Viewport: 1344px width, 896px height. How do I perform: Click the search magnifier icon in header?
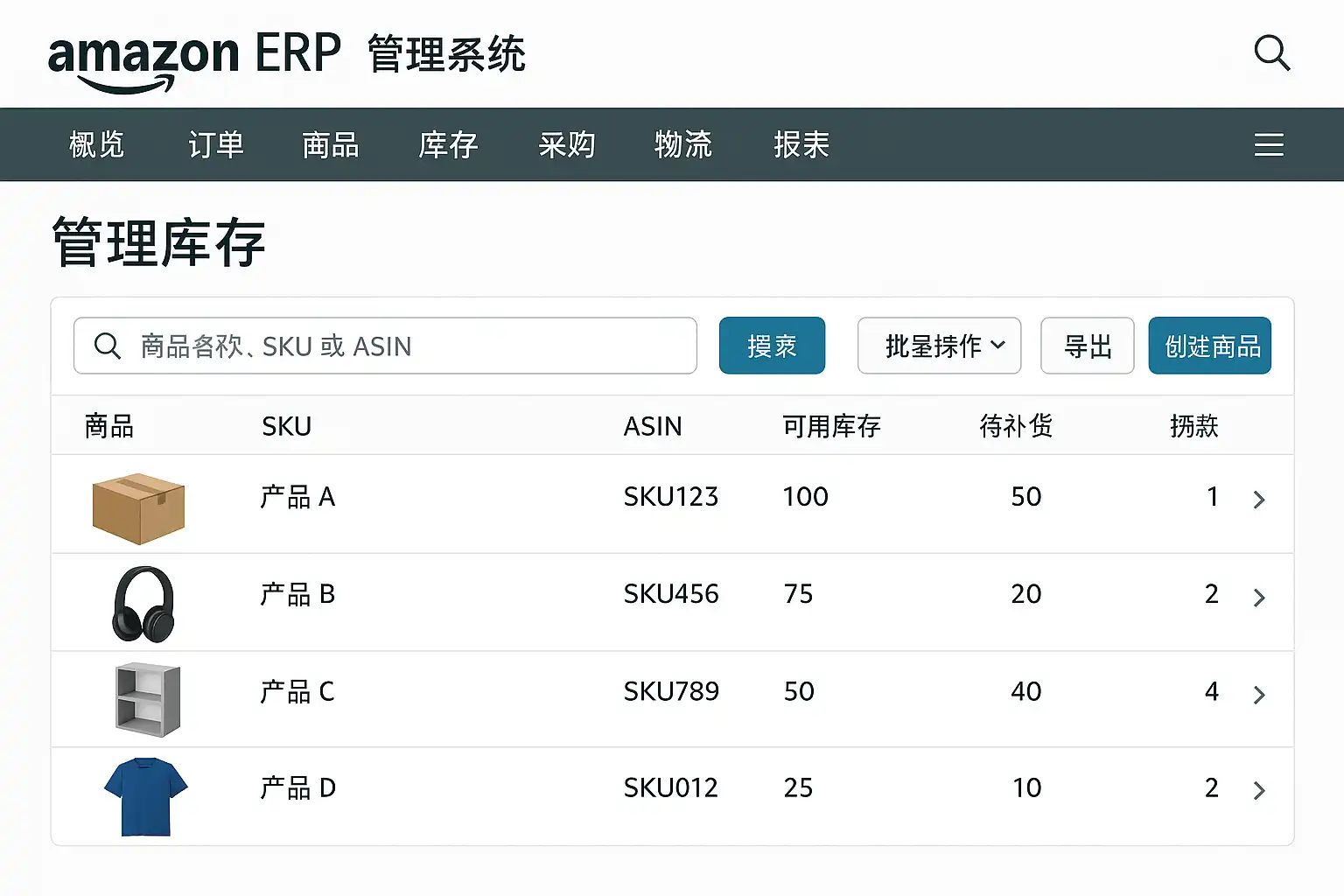[1271, 53]
